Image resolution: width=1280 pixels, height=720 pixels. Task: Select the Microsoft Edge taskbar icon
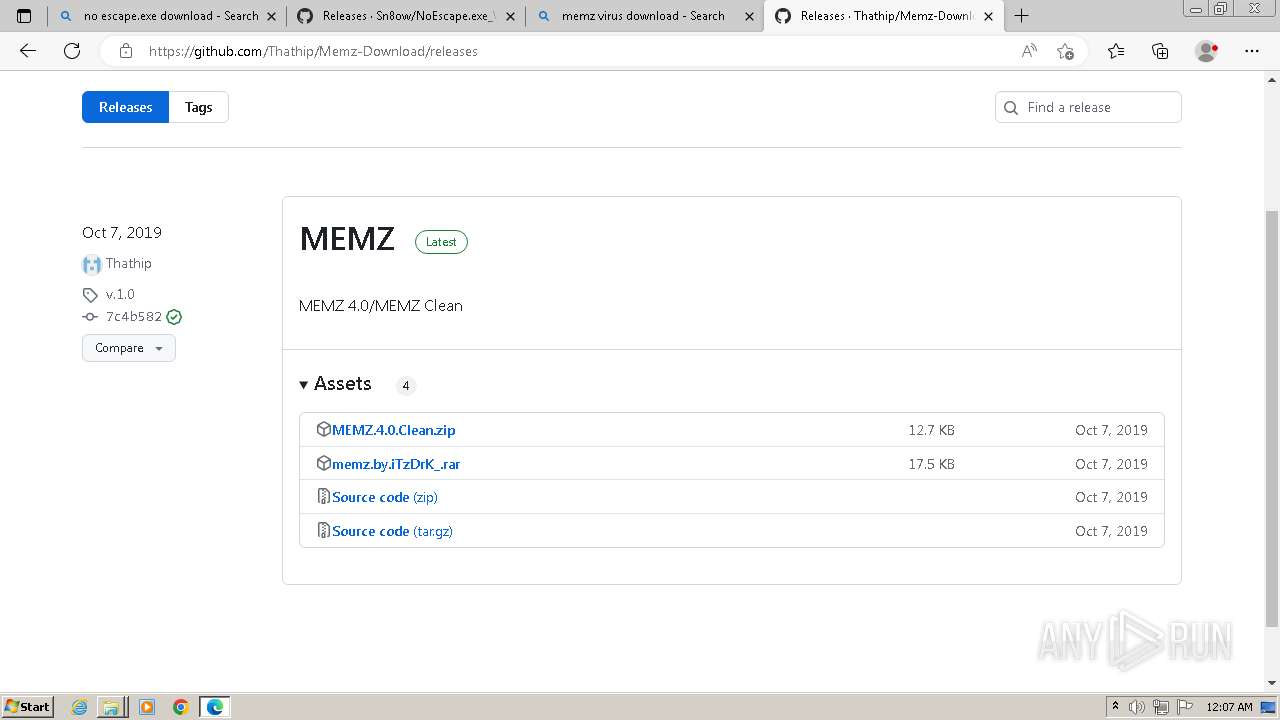pyautogui.click(x=215, y=707)
